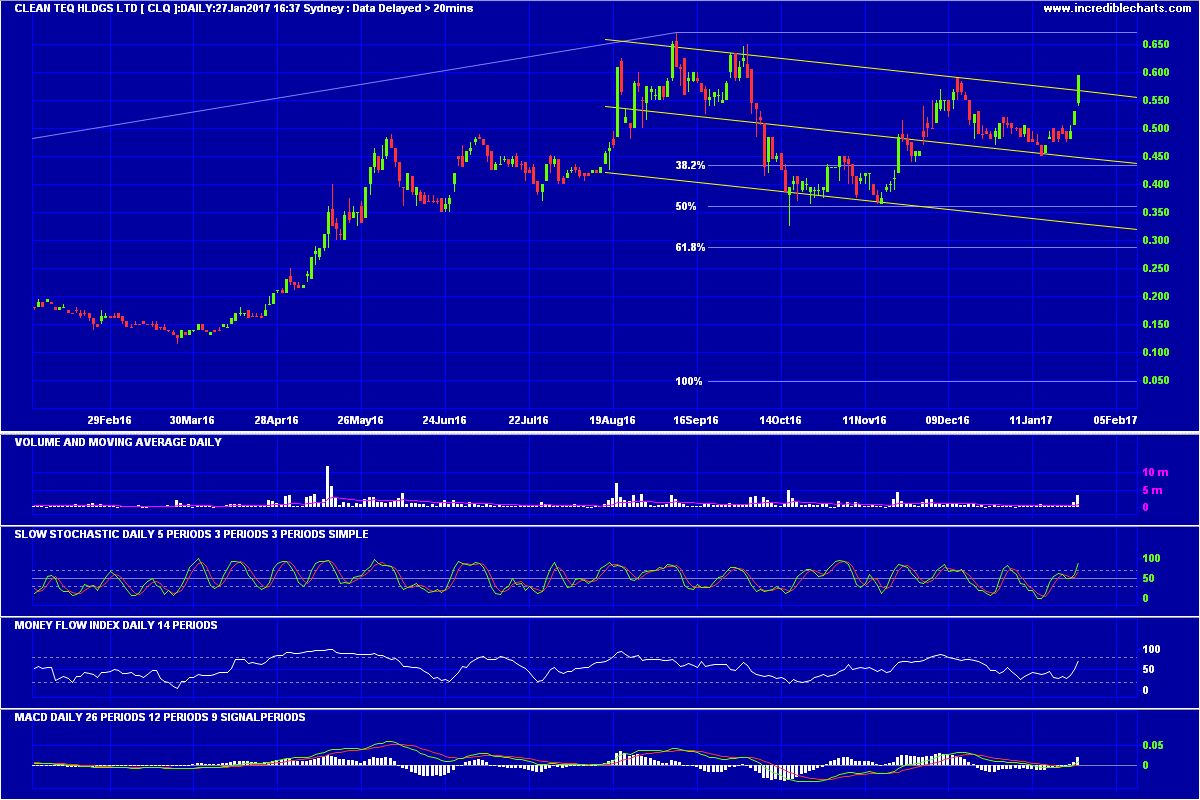Viewport: 1200px width, 800px height.
Task: Click the tallest white volume bar near May16
Action: [327, 486]
